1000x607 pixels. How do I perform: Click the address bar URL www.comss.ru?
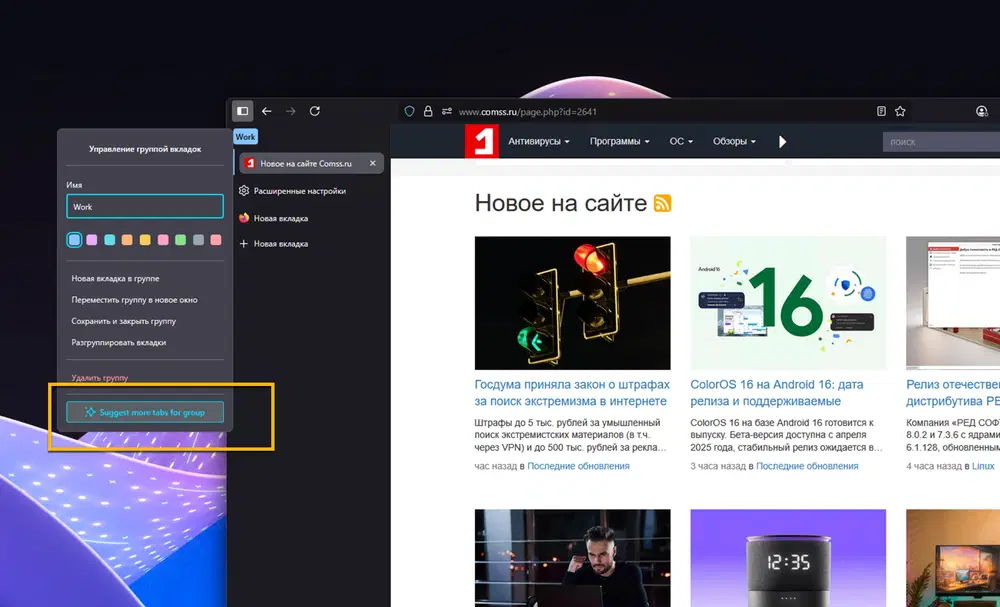tap(527, 112)
